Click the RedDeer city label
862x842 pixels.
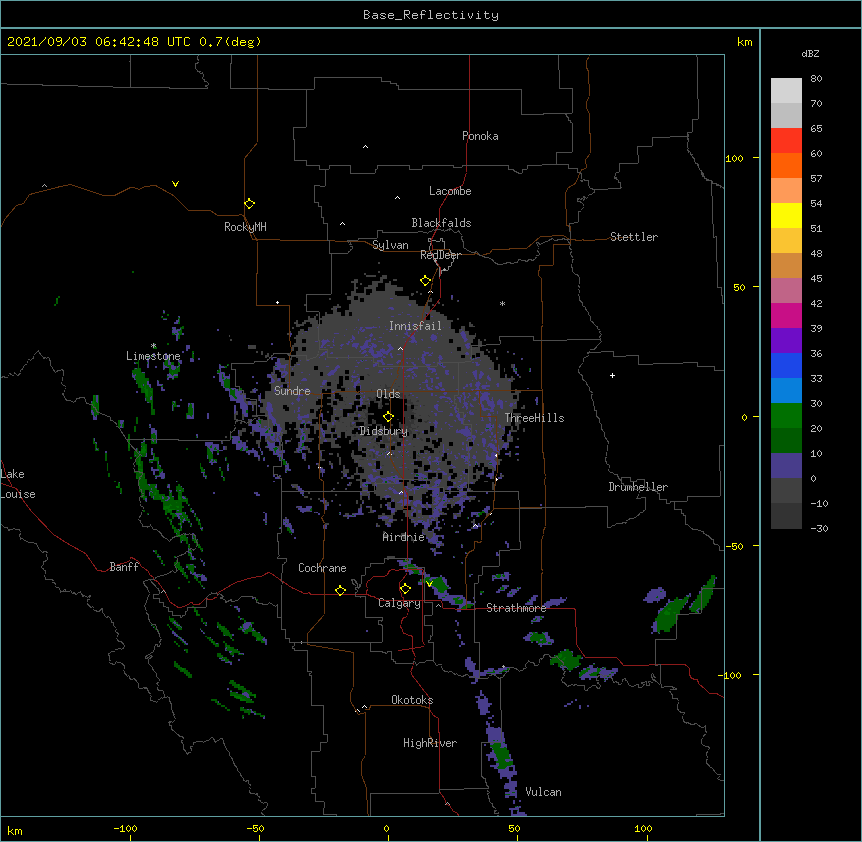tap(440, 255)
